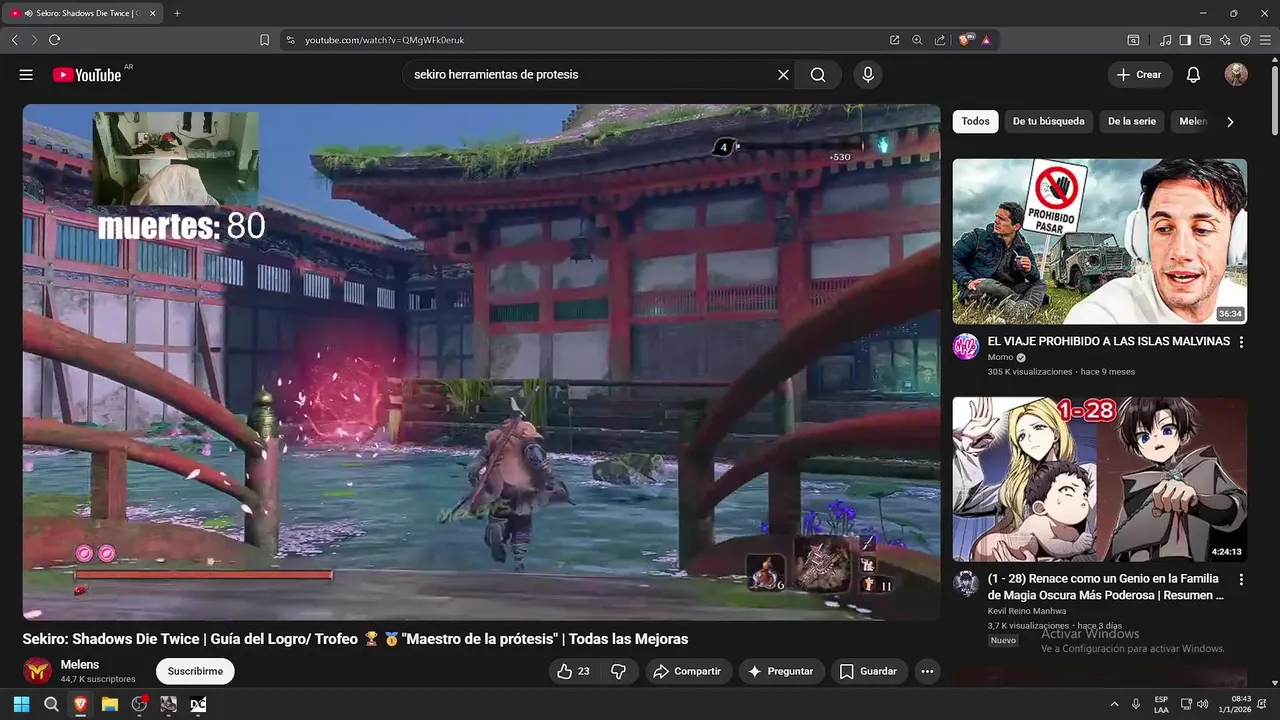
Task: Open Renace como un Genio video thumbnail
Action: [x=1099, y=479]
